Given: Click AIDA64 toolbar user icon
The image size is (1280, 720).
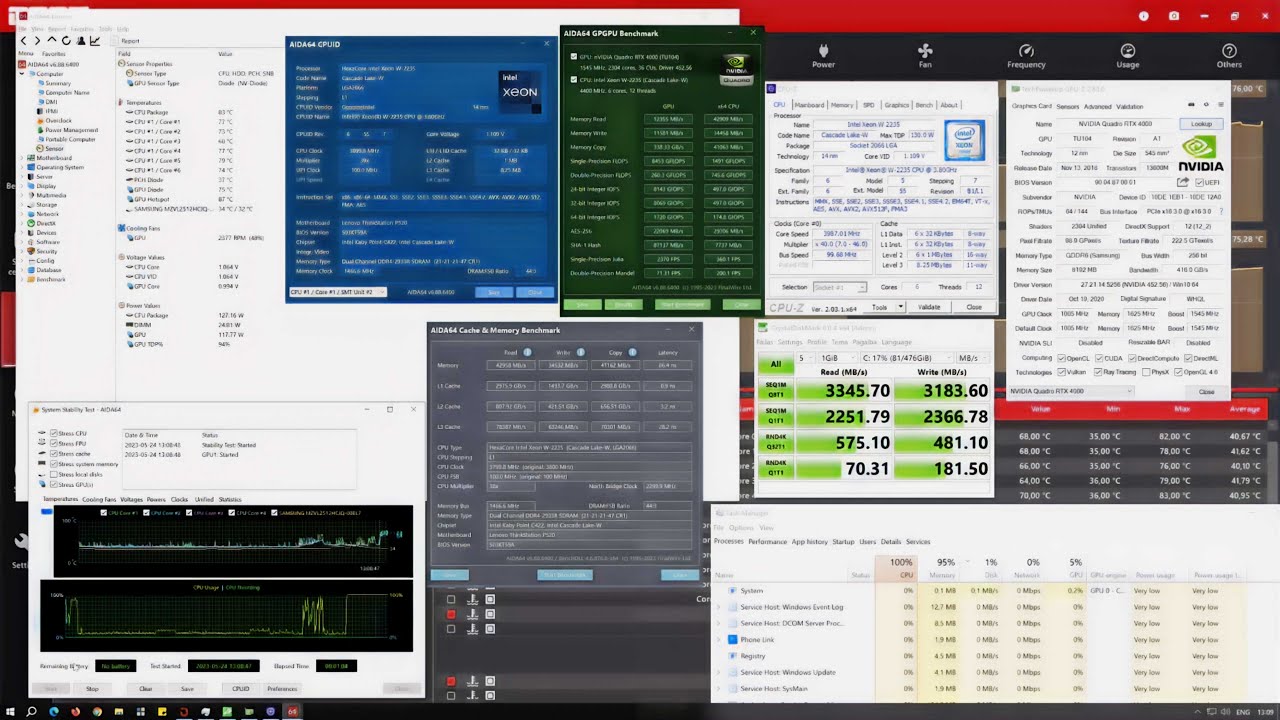Looking at the screenshot, I should 81,41.
